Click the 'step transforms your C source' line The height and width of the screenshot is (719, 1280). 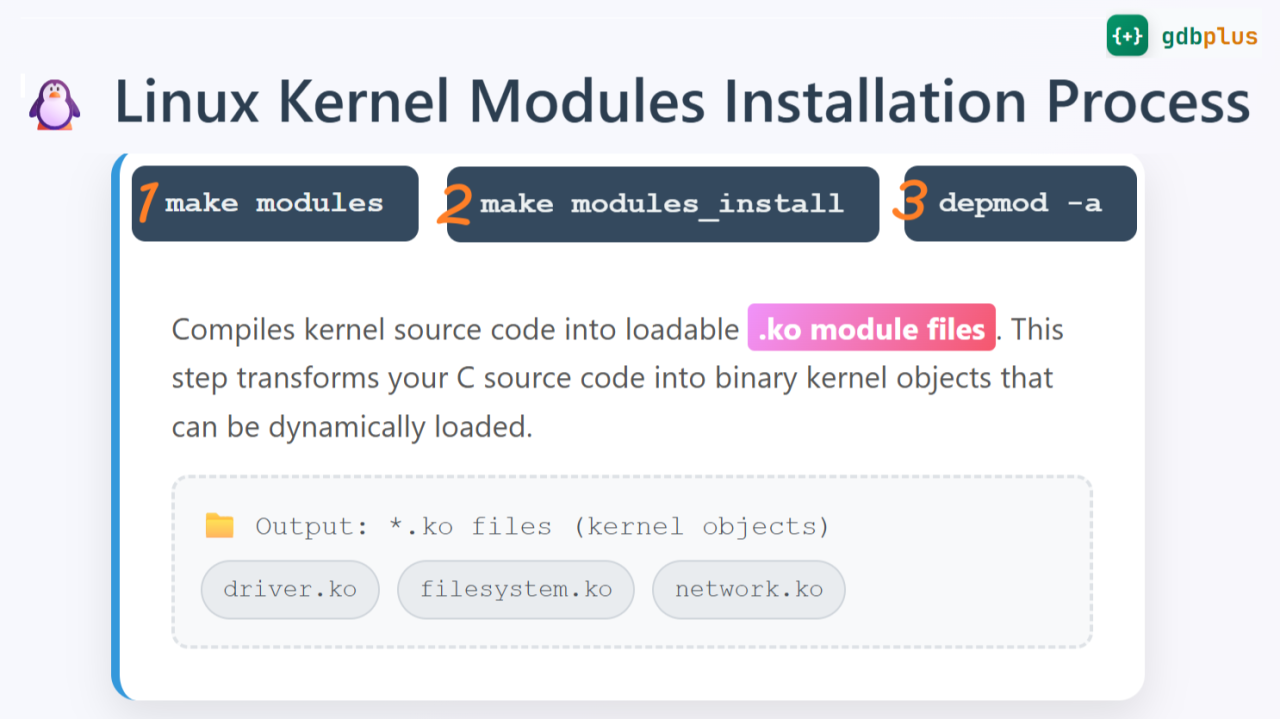612,378
